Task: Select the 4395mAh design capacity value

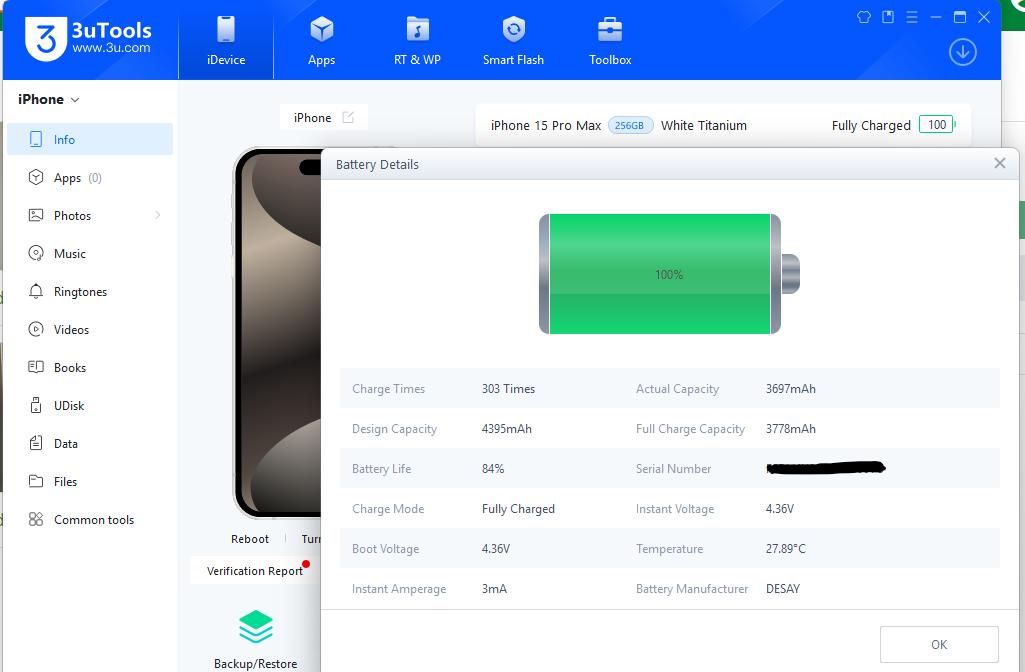Action: [507, 429]
